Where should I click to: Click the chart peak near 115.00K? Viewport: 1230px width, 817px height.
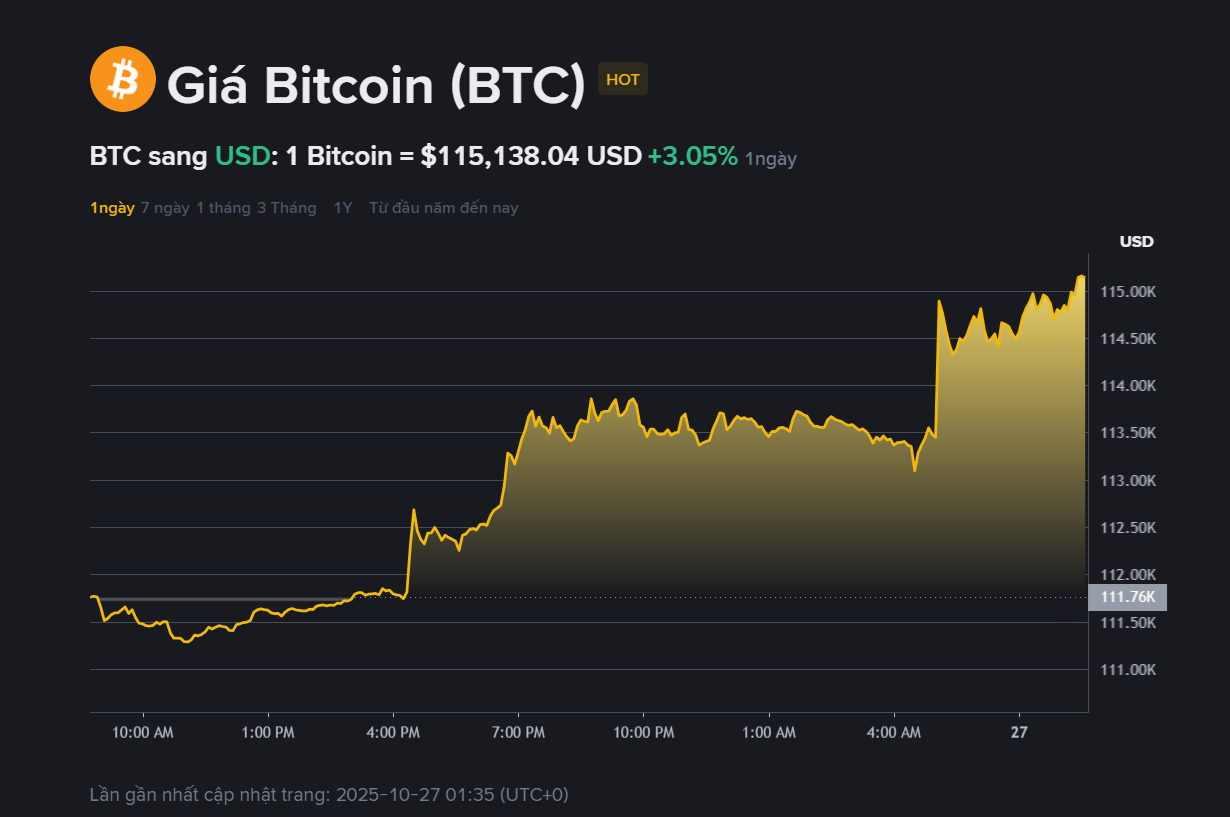[x=1082, y=275]
